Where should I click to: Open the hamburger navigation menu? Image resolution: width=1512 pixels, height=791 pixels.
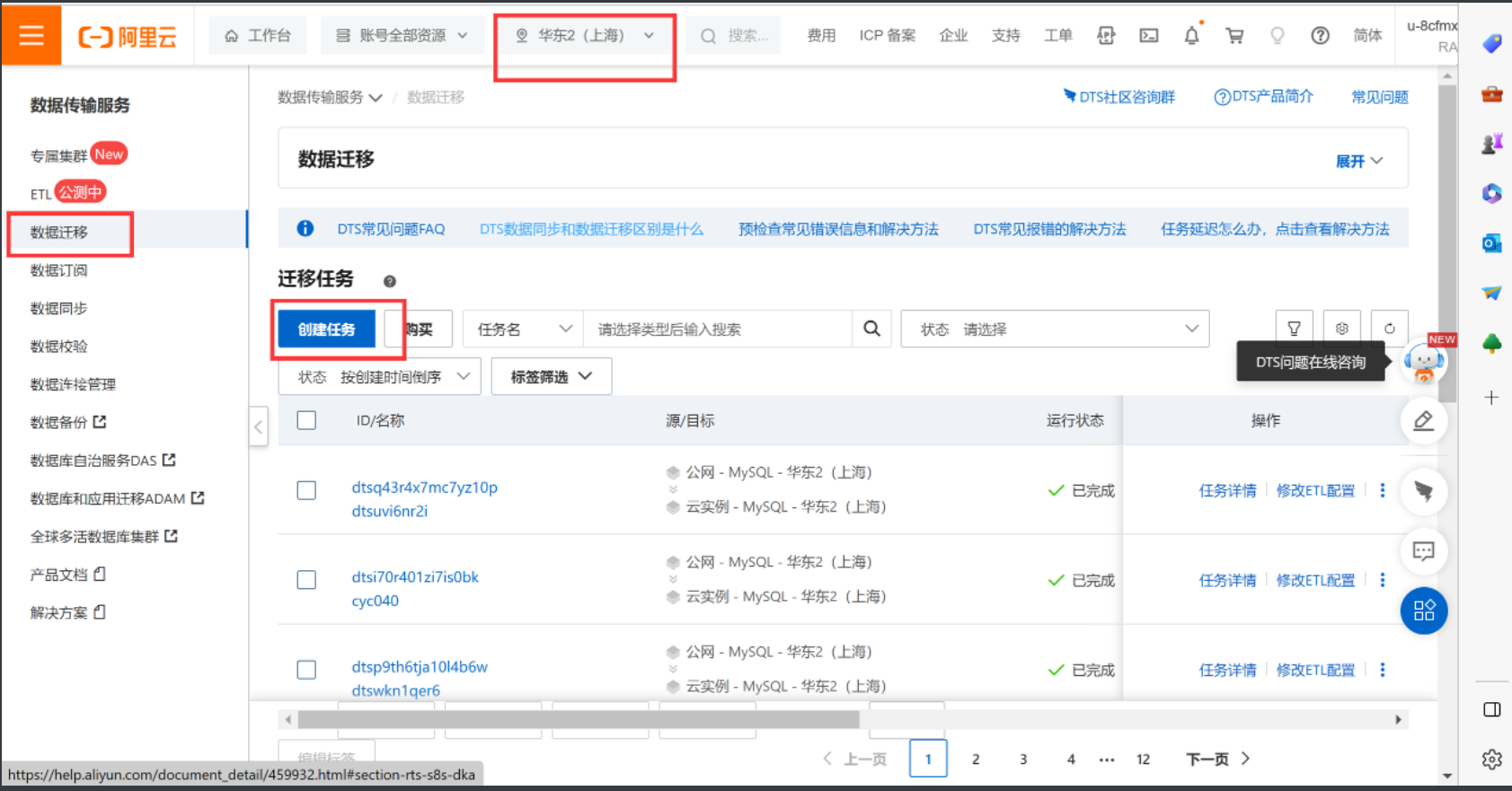(31, 35)
